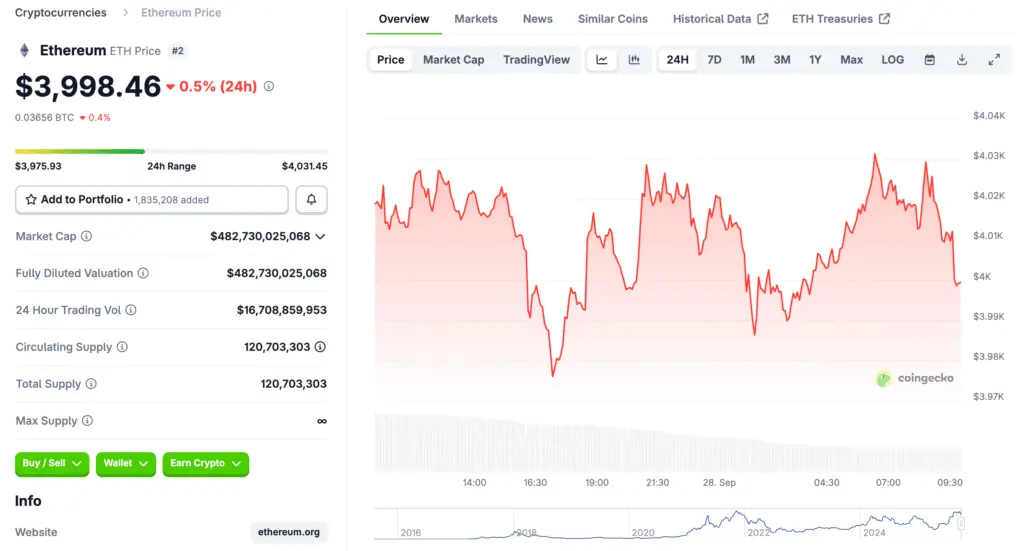The height and width of the screenshot is (551, 1024).
Task: Switch to candlestick chart icon
Action: coord(634,60)
